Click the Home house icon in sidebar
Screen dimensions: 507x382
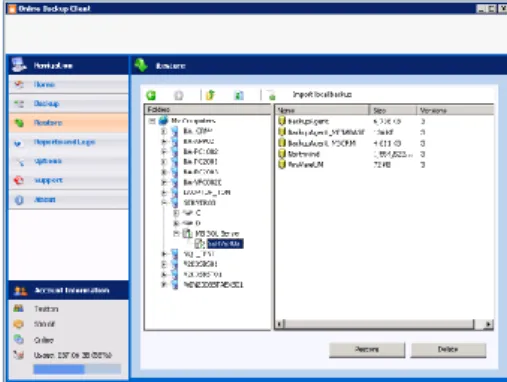point(19,84)
